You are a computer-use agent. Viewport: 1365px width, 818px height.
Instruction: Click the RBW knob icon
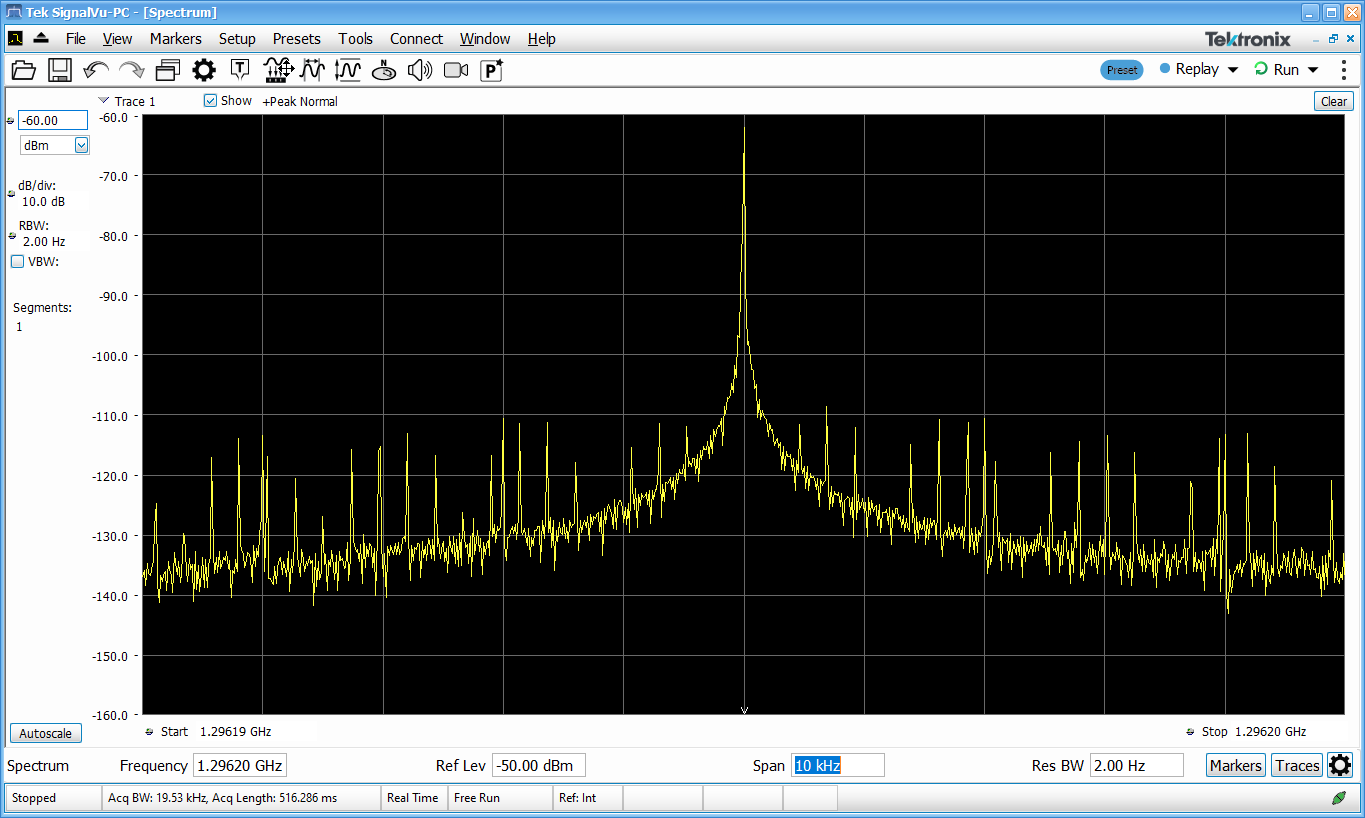click(11, 236)
